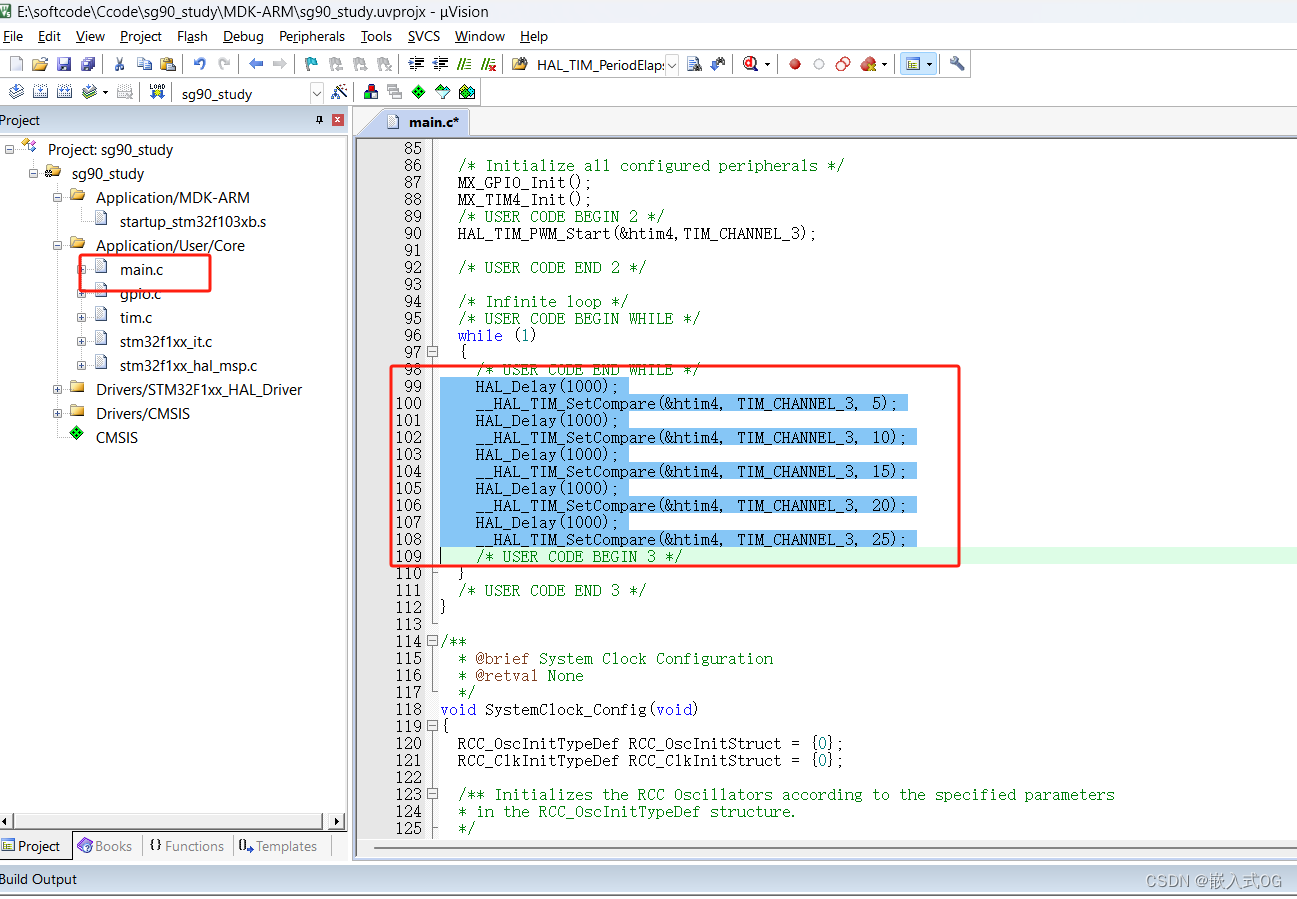The image size is (1297, 899).
Task: Save all files with the Save All icon
Action: pyautogui.click(x=88, y=64)
